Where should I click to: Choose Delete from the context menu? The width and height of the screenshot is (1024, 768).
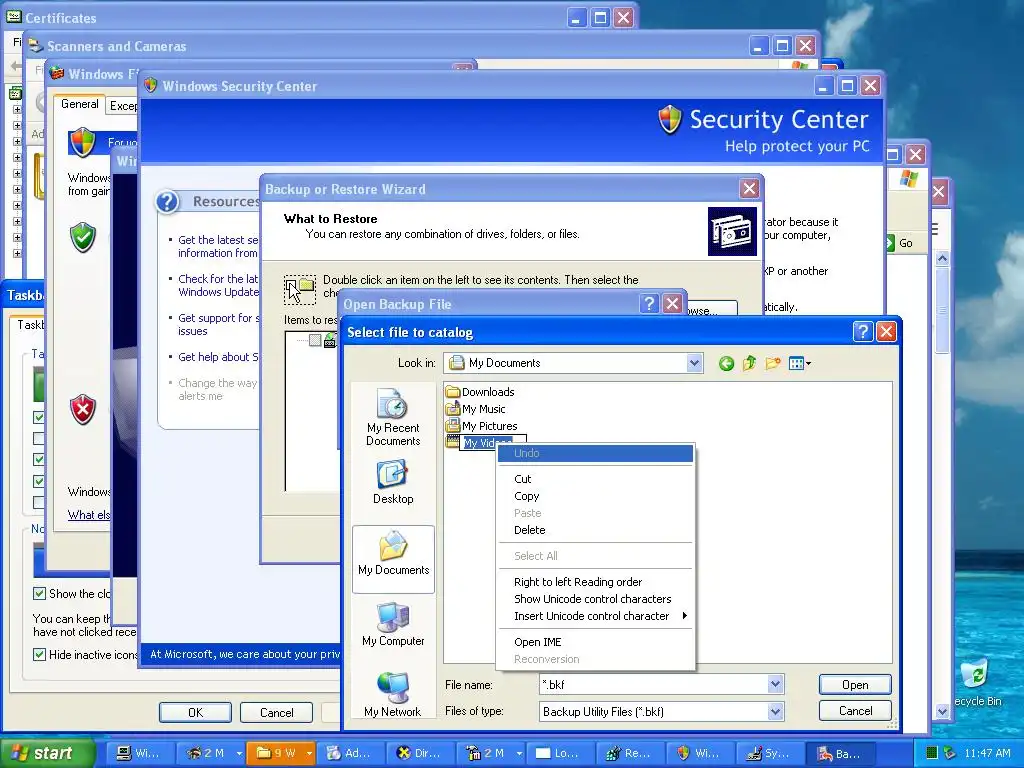[x=595, y=530]
